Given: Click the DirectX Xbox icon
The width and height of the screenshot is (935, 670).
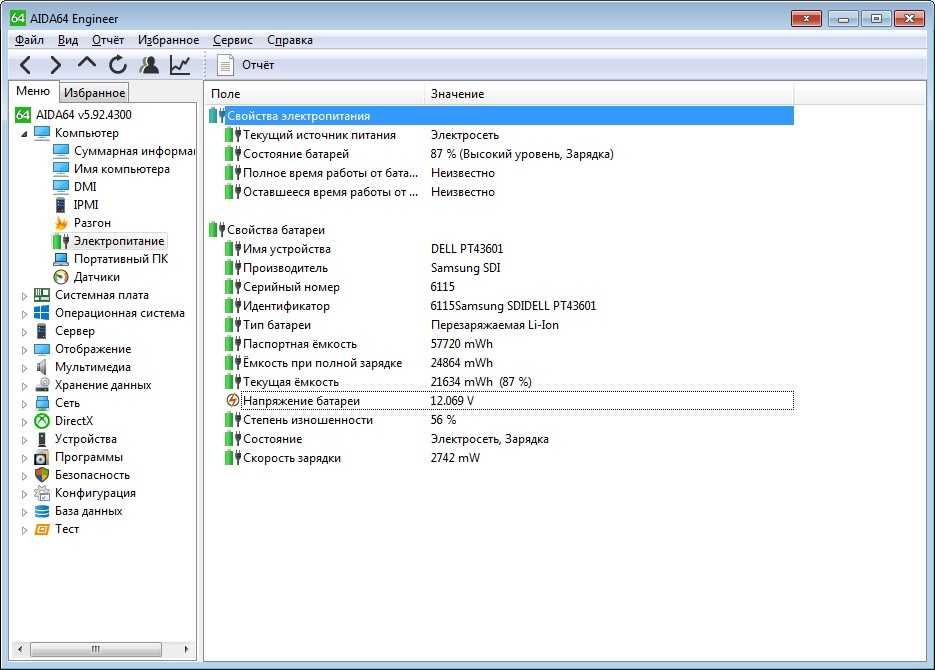Looking at the screenshot, I should coord(42,421).
